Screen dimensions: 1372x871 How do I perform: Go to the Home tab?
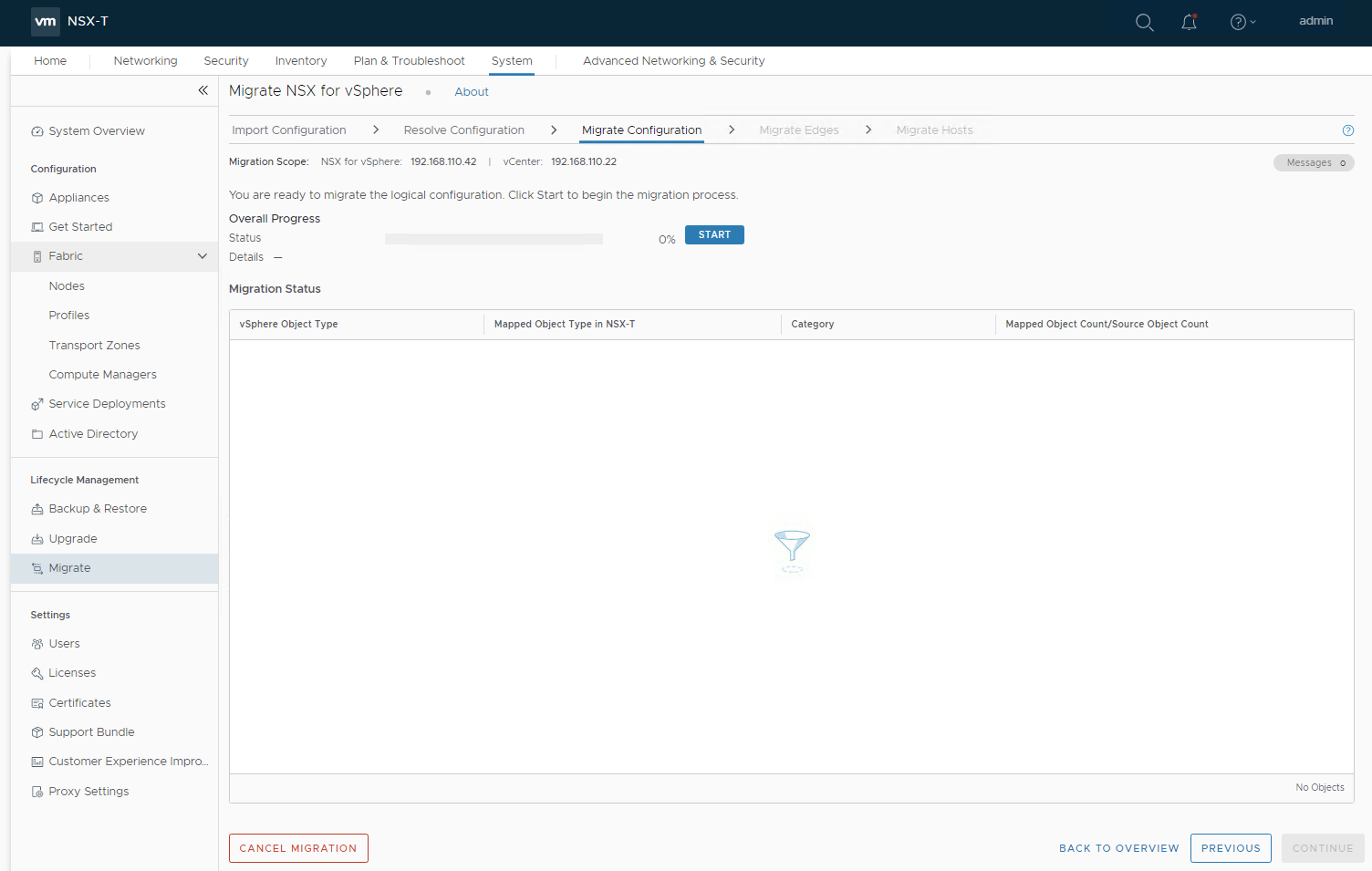(50, 61)
